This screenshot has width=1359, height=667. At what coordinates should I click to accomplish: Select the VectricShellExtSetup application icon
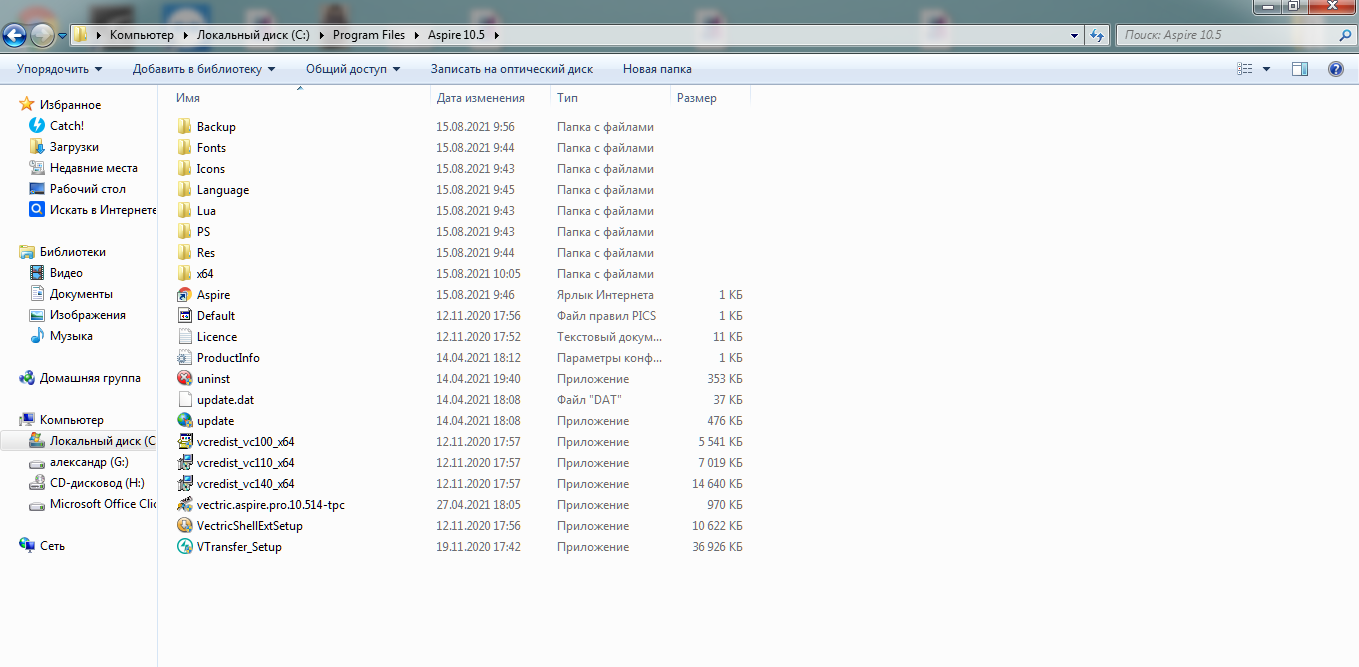184,526
